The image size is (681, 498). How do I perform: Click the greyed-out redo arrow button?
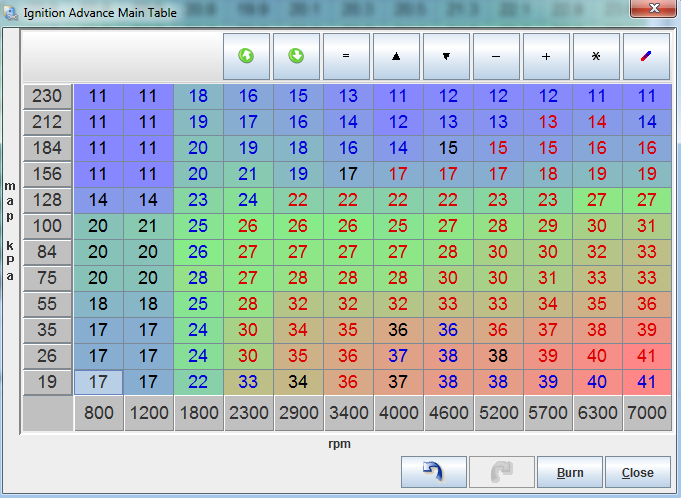500,472
